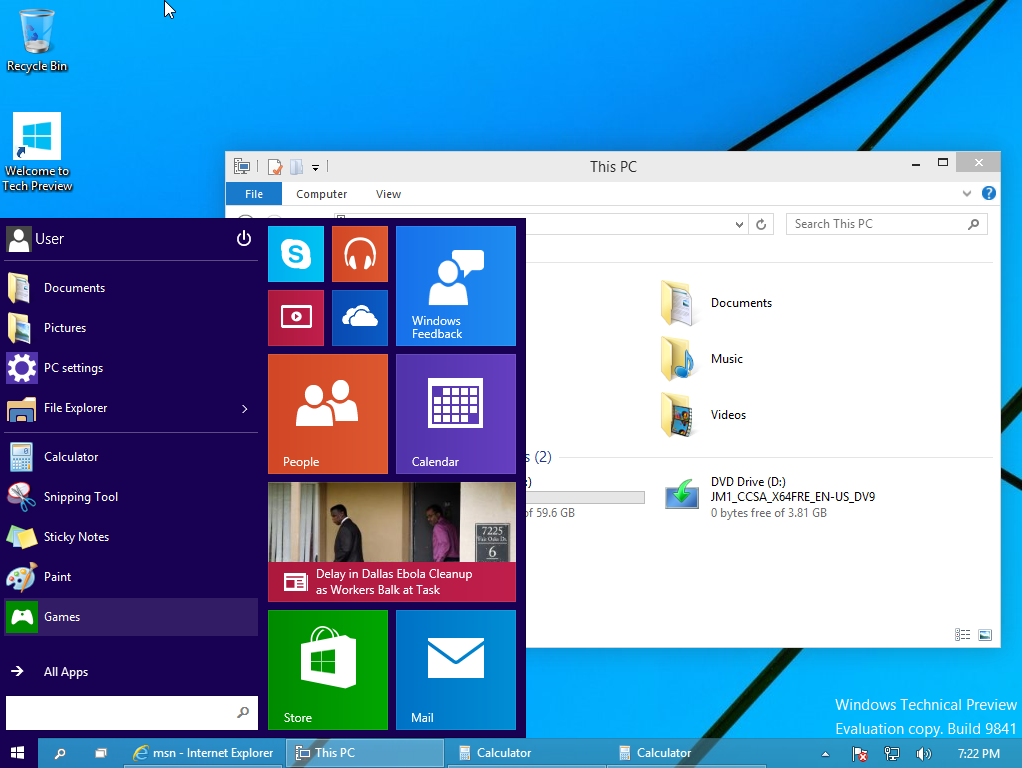Switch to first Calculator taskbar button
The image size is (1022, 768).
(x=527, y=753)
